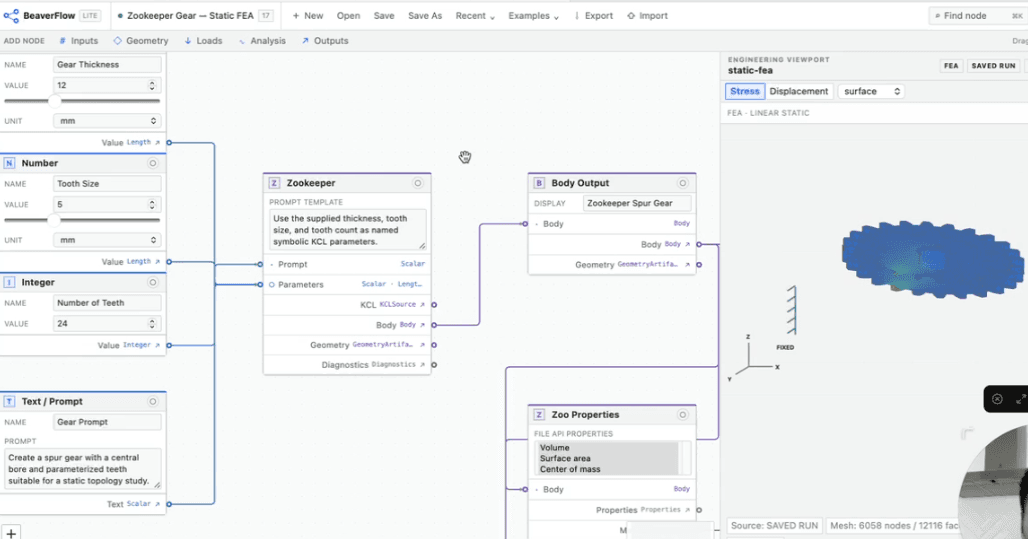Click the Integer node type icon

click(10, 283)
